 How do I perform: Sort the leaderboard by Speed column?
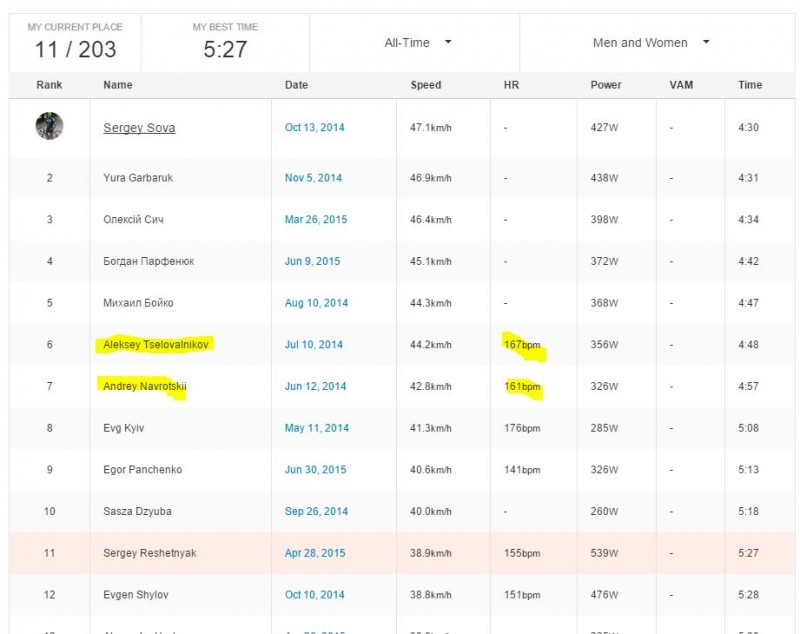pos(425,85)
